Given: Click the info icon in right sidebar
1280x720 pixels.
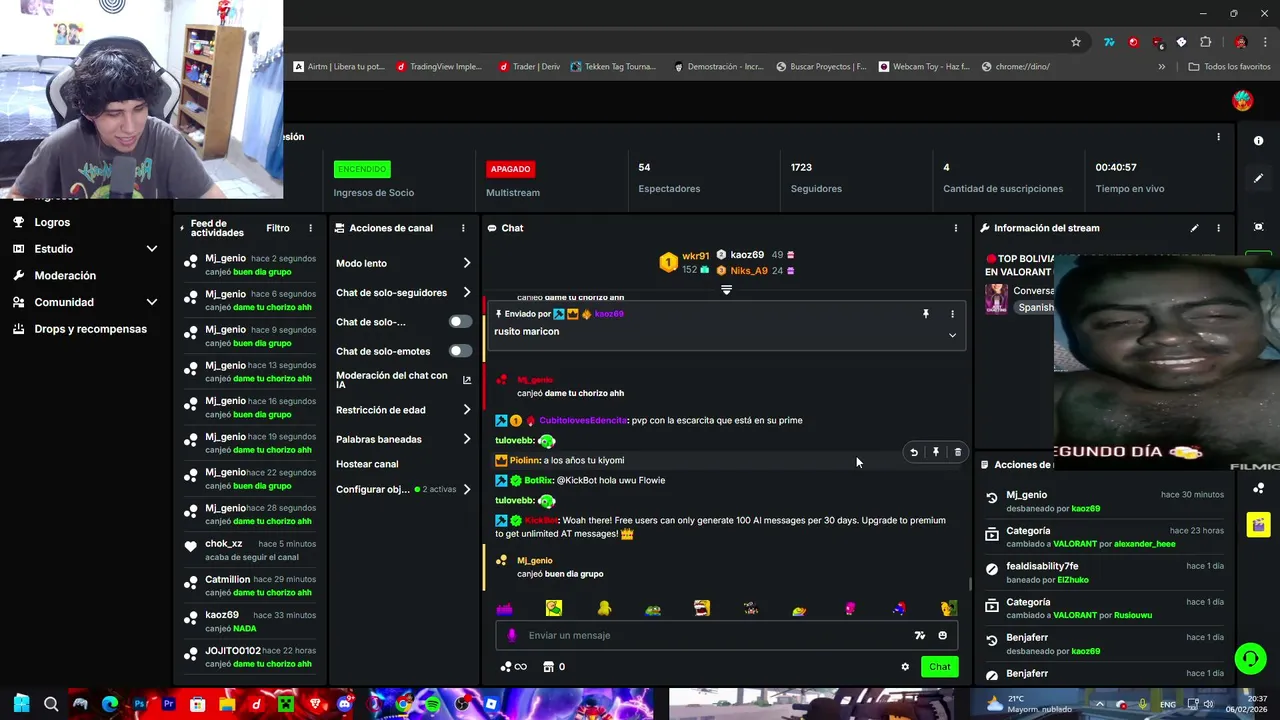Looking at the screenshot, I should tap(1258, 141).
